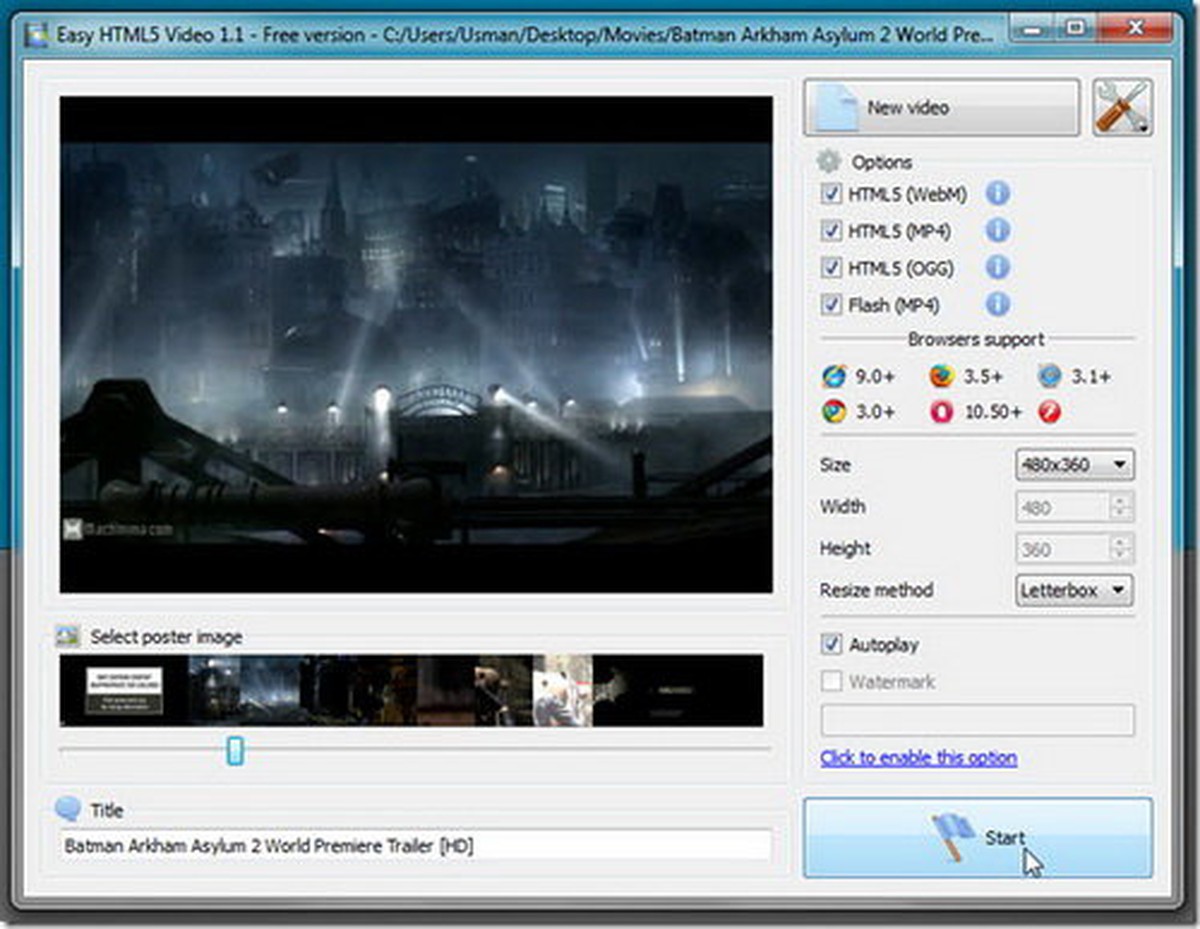Click the Firefox 3.5+ browser icon
This screenshot has width=1200, height=929.
click(941, 376)
